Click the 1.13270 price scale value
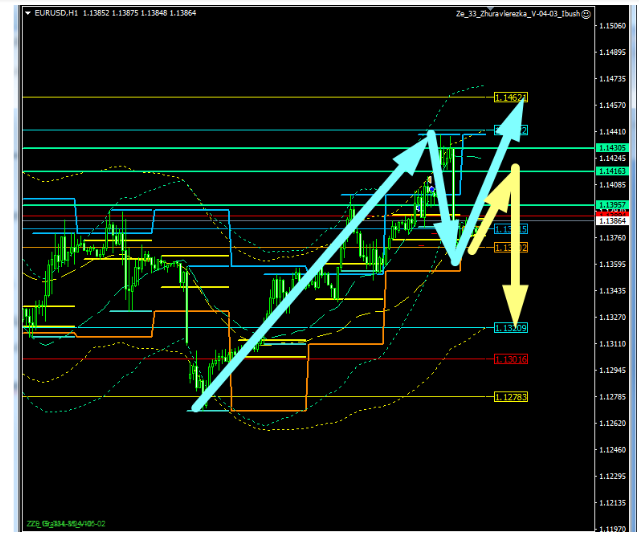 [x=613, y=317]
